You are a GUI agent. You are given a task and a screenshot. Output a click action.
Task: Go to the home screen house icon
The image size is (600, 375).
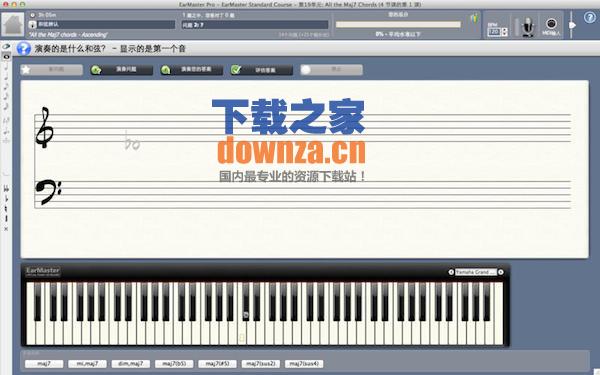click(x=13, y=24)
